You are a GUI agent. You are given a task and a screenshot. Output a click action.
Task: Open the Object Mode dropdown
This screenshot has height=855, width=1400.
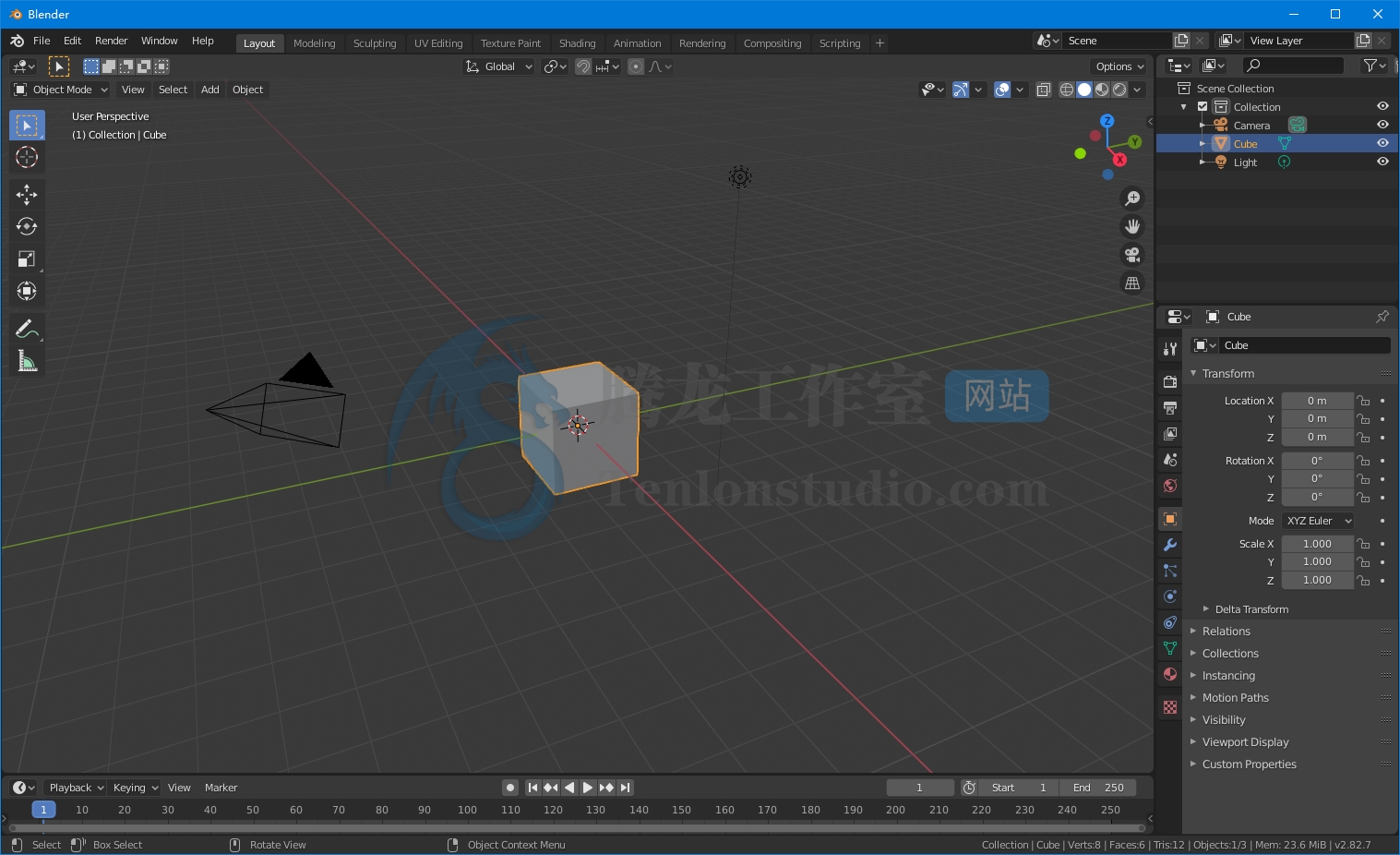(x=61, y=90)
